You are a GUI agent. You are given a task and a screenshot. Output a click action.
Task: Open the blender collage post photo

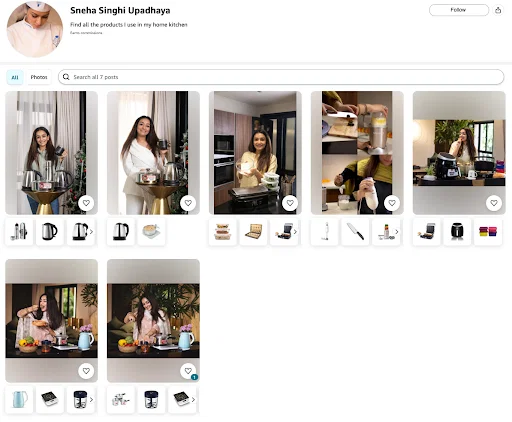pyautogui.click(x=357, y=153)
